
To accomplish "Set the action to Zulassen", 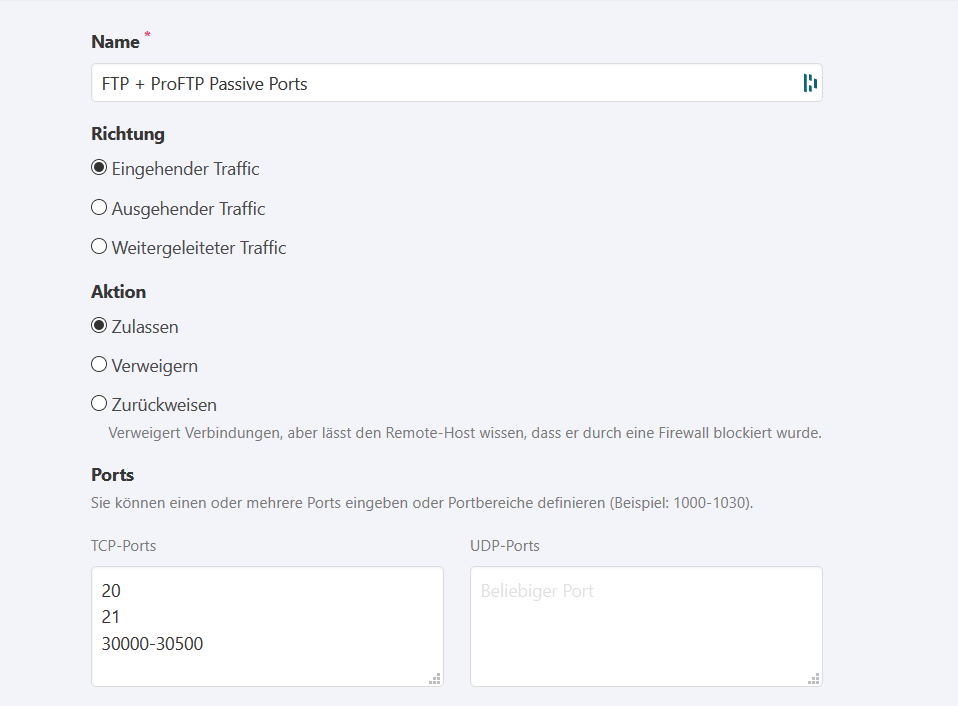I will 99,326.
